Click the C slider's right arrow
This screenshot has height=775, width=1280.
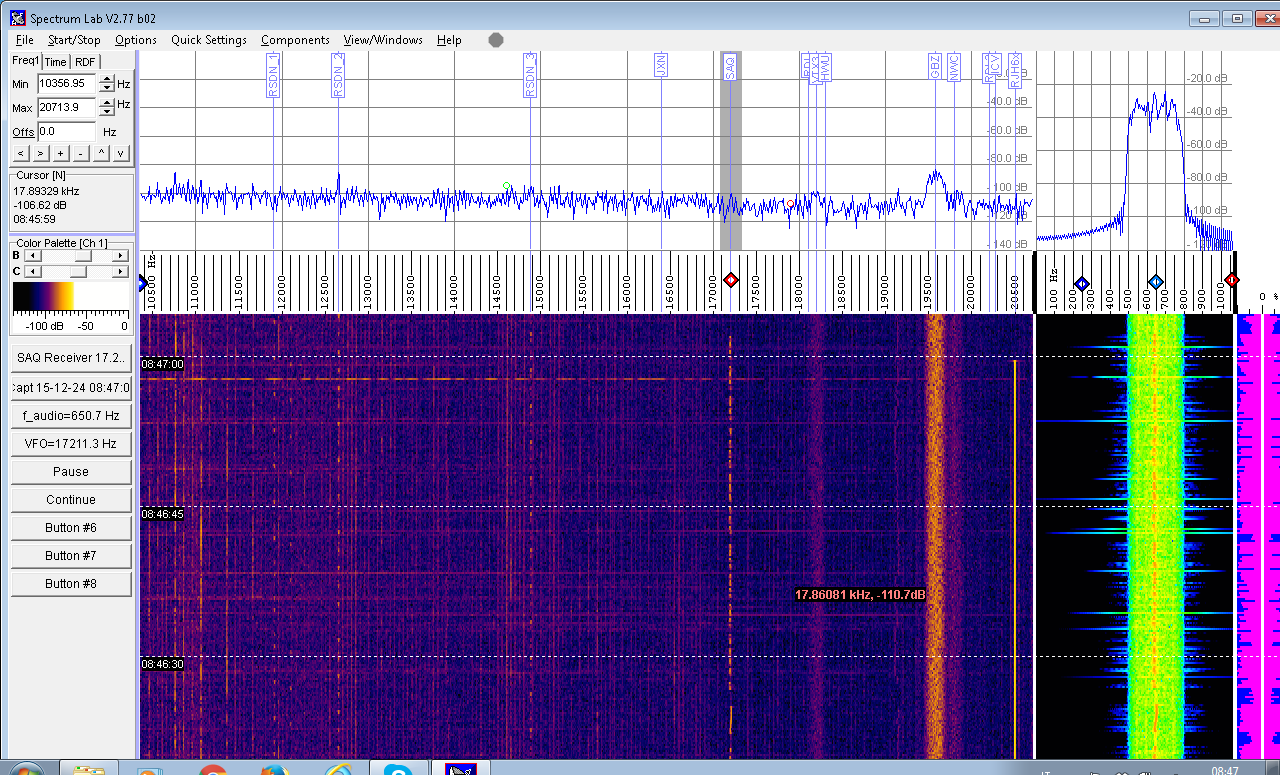click(x=121, y=271)
